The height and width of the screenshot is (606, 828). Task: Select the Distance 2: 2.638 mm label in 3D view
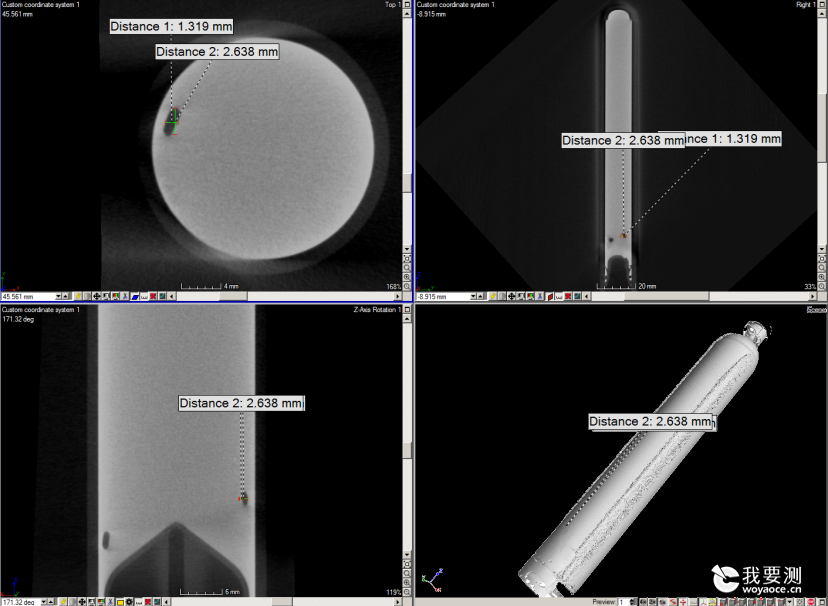pyautogui.click(x=650, y=421)
